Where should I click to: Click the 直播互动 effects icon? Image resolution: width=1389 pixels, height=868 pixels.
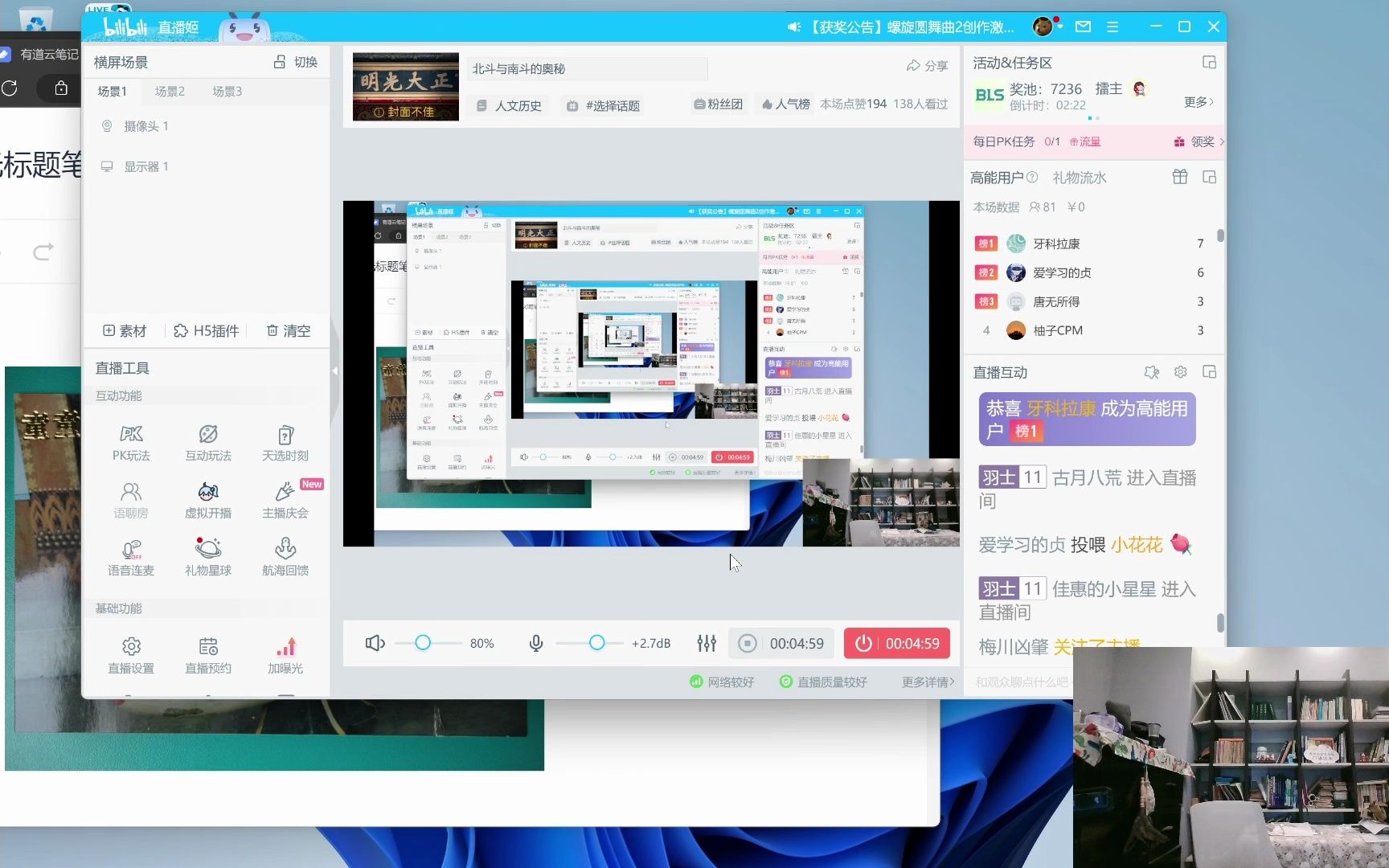1151,372
